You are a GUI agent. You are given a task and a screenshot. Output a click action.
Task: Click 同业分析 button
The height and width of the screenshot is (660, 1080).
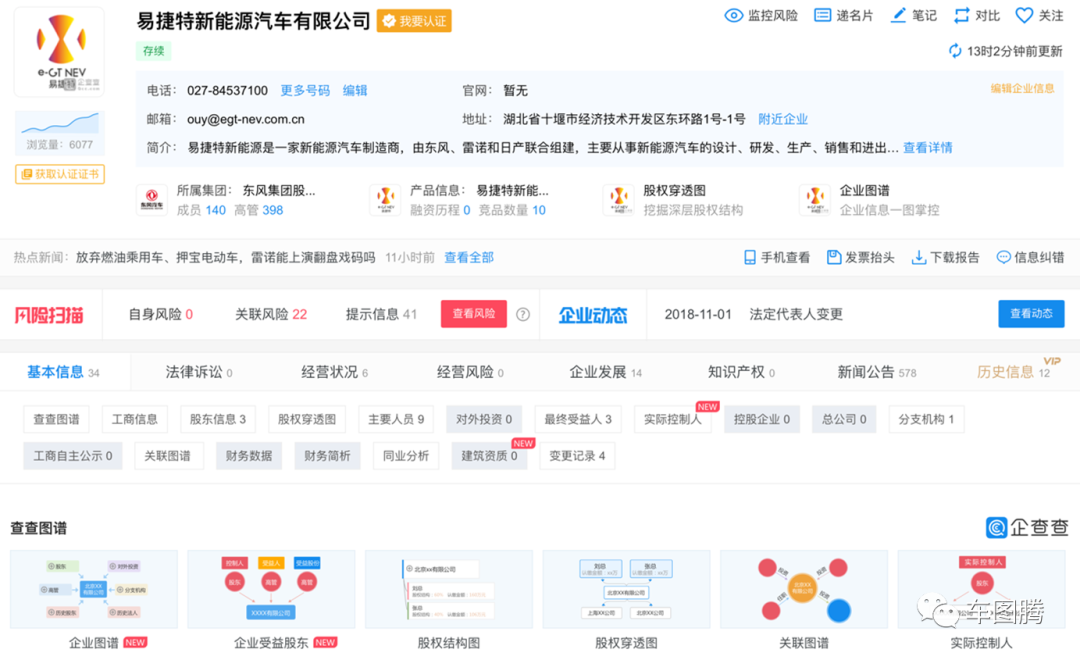click(406, 455)
